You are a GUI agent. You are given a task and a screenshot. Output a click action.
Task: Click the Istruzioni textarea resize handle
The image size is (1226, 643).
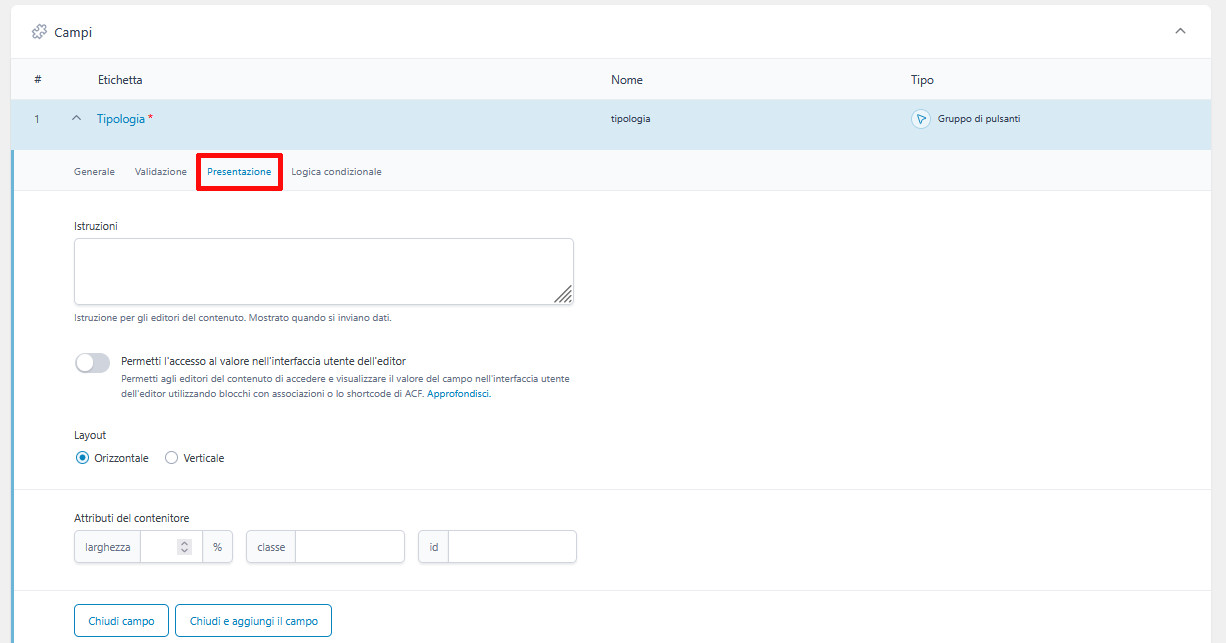[563, 293]
